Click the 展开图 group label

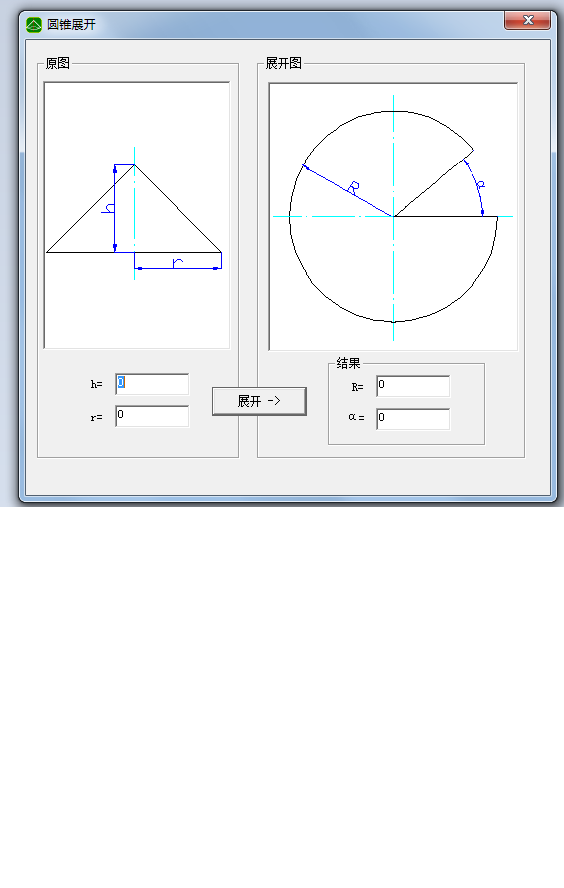coord(284,63)
